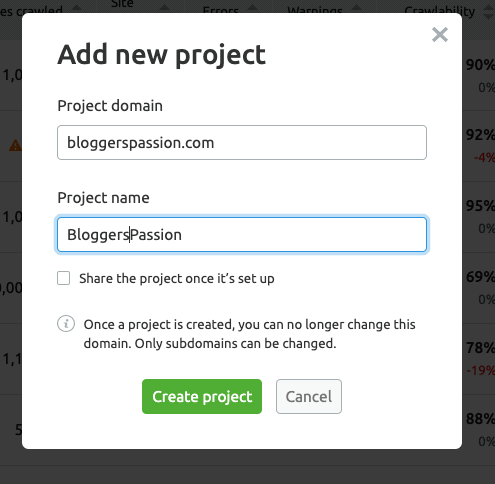495x484 pixels.
Task: Click the 92% crawlability value
Action: pos(480,135)
